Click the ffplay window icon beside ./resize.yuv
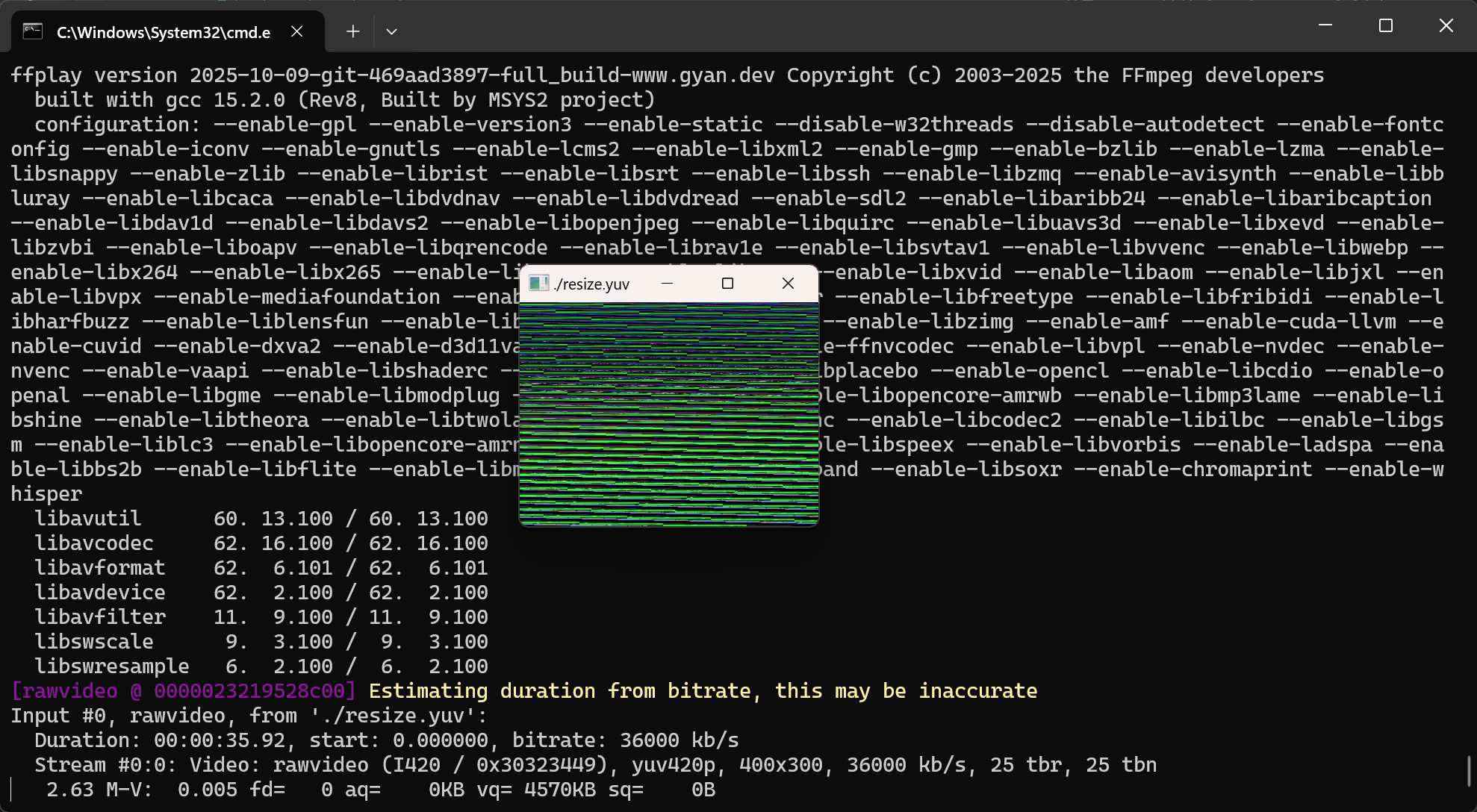The image size is (1477, 812). coord(538,284)
